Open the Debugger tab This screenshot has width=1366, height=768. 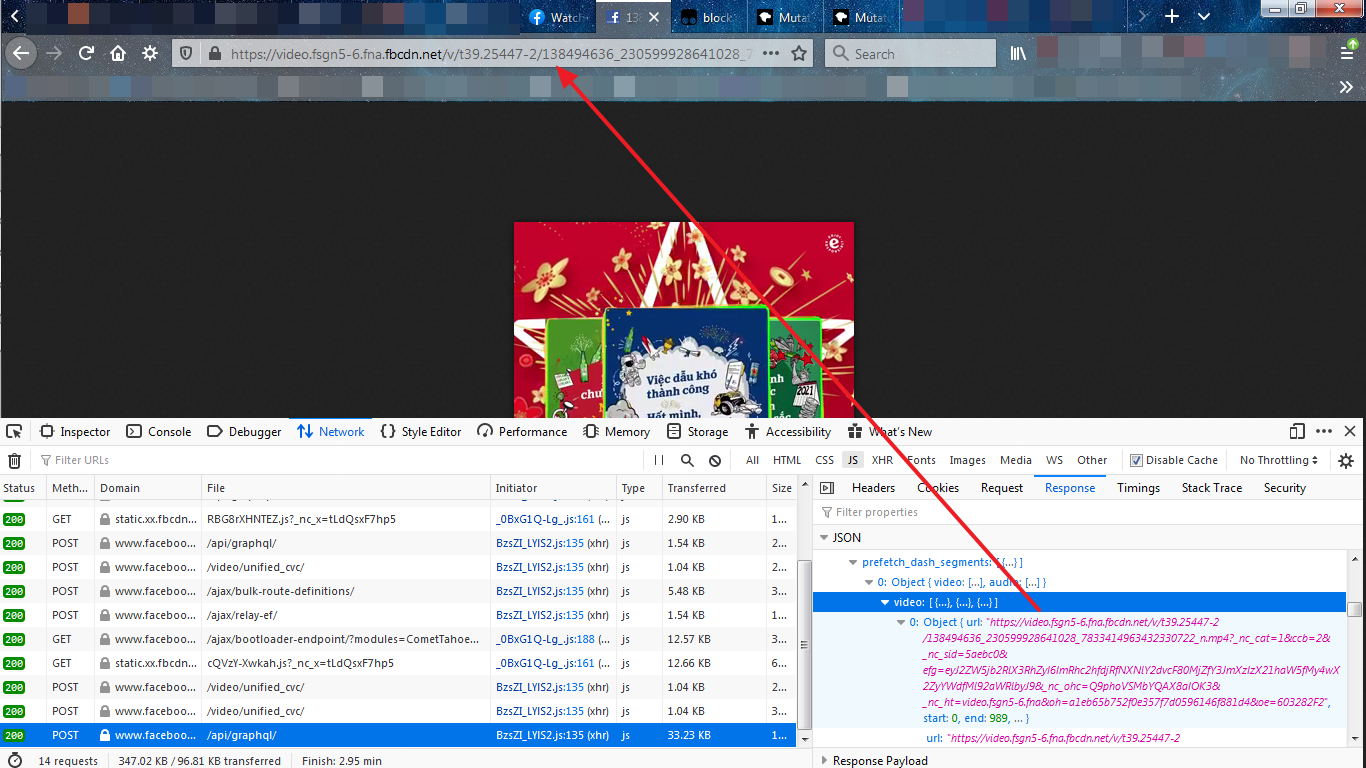point(244,432)
